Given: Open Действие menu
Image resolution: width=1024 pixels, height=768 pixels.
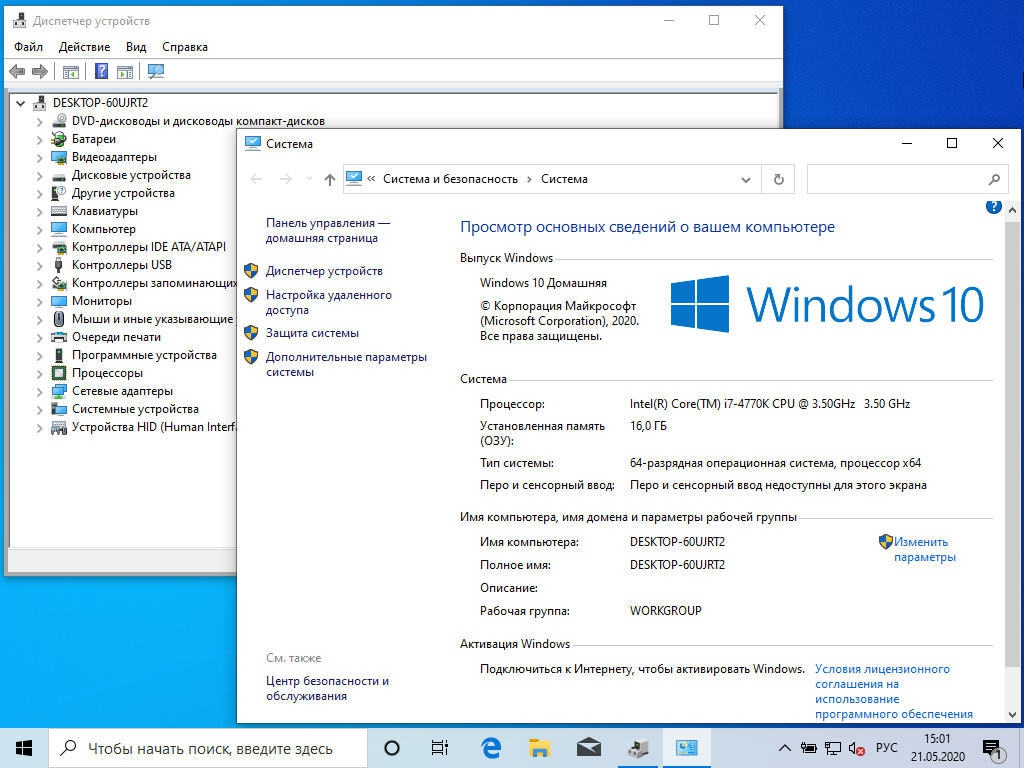Looking at the screenshot, I should coord(84,47).
